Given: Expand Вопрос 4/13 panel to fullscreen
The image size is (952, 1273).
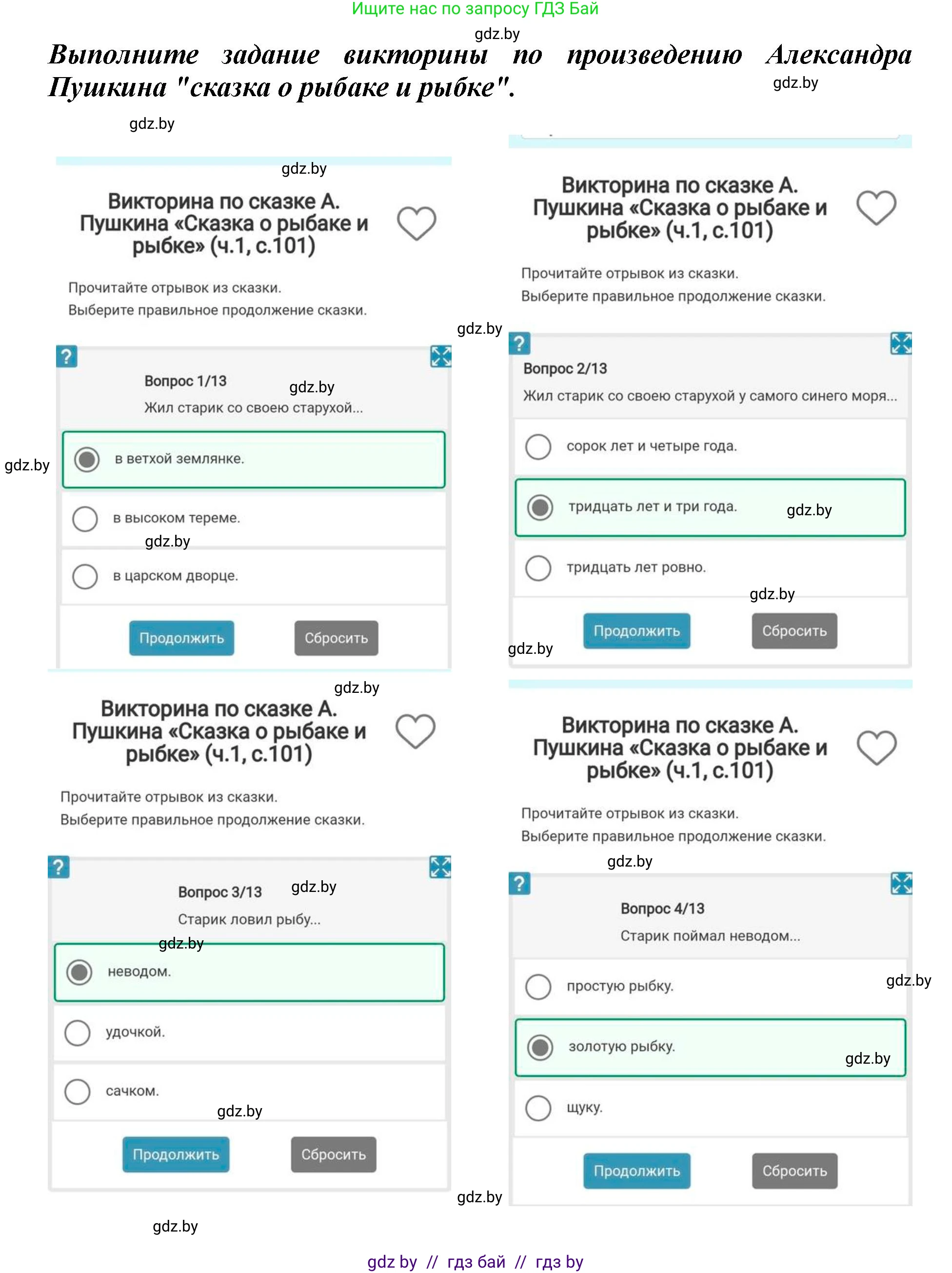Looking at the screenshot, I should pyautogui.click(x=900, y=883).
